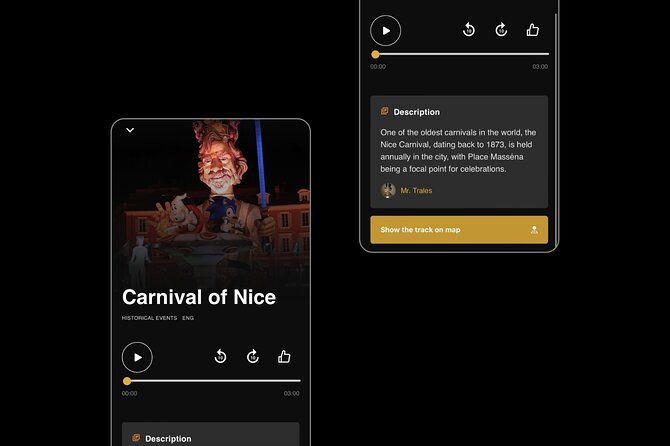The width and height of the screenshot is (670, 446).
Task: Play the Carnival of Nice track
Action: 137,357
